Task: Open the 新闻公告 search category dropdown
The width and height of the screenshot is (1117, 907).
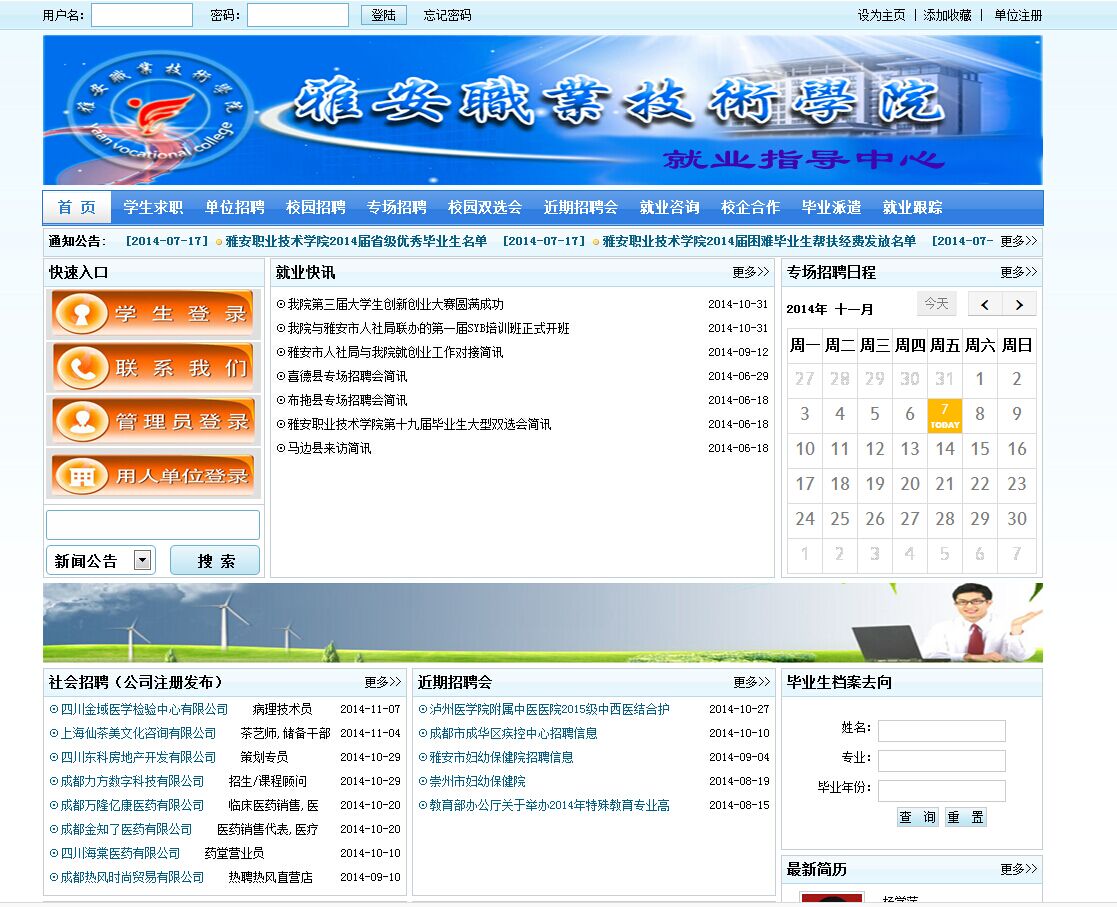Action: click(x=143, y=560)
